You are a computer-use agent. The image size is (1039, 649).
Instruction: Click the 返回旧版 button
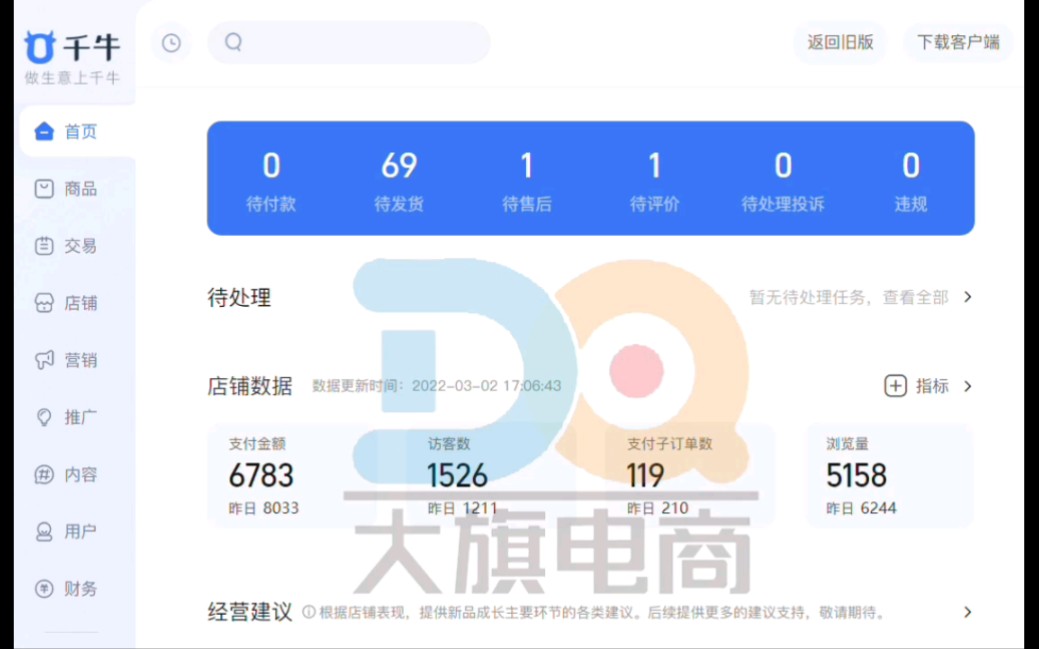[840, 42]
